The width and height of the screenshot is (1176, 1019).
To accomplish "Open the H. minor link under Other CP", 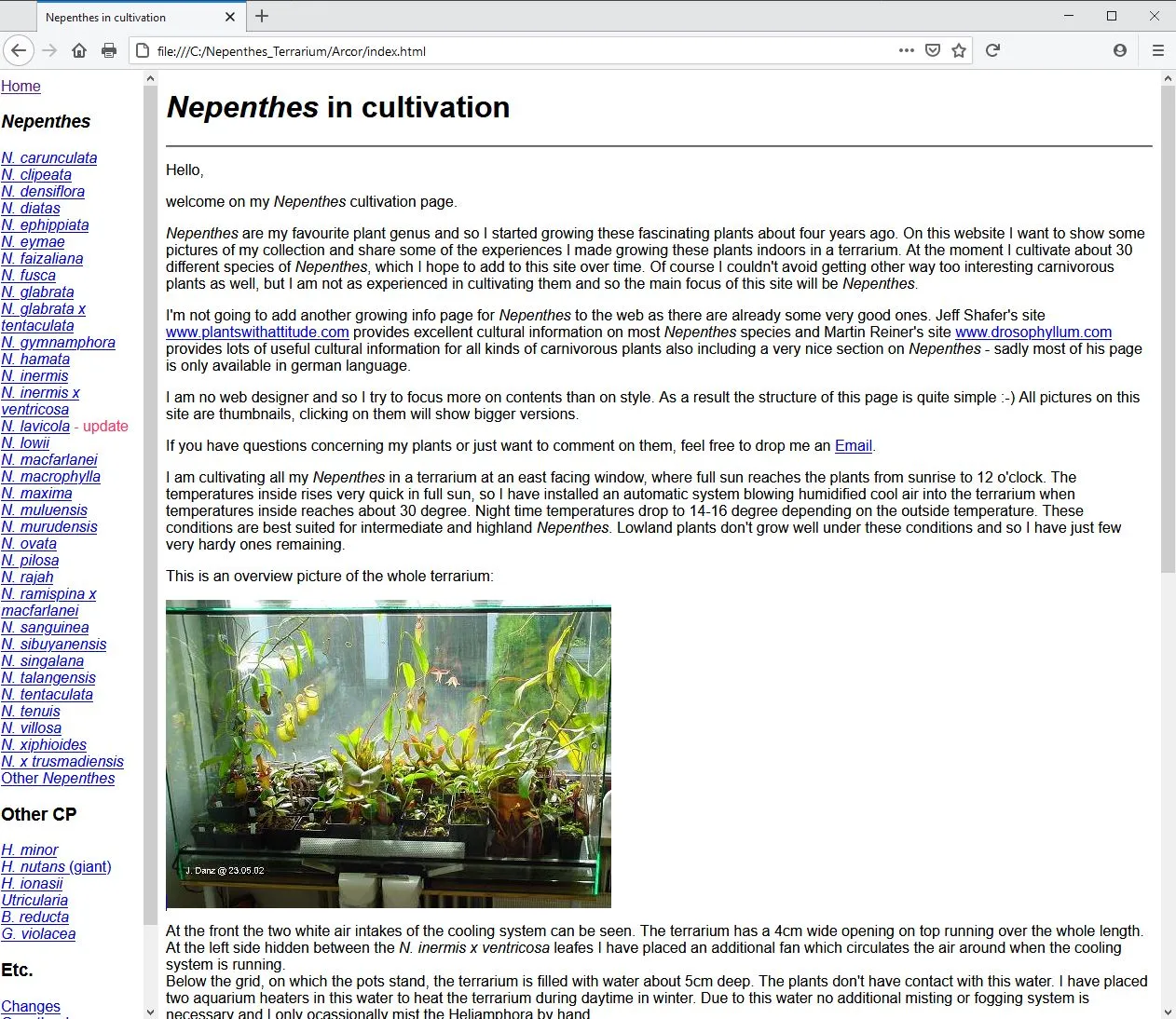I will point(30,849).
